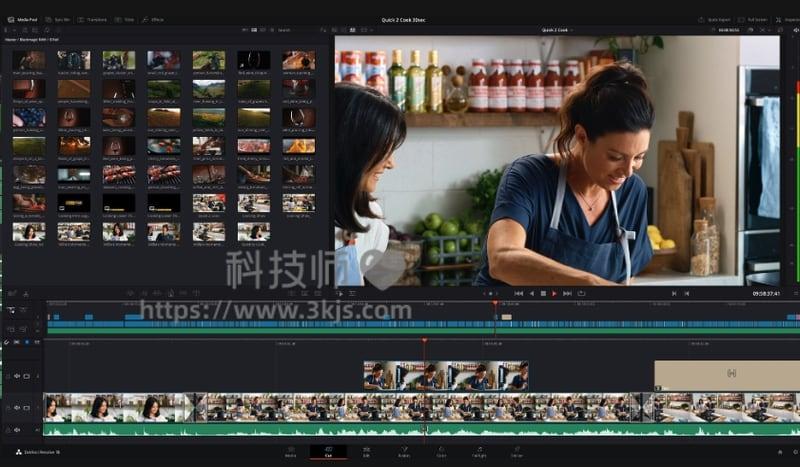800x467 pixels.
Task: Mute video track 2 speaker icon
Action: [x=17, y=408]
